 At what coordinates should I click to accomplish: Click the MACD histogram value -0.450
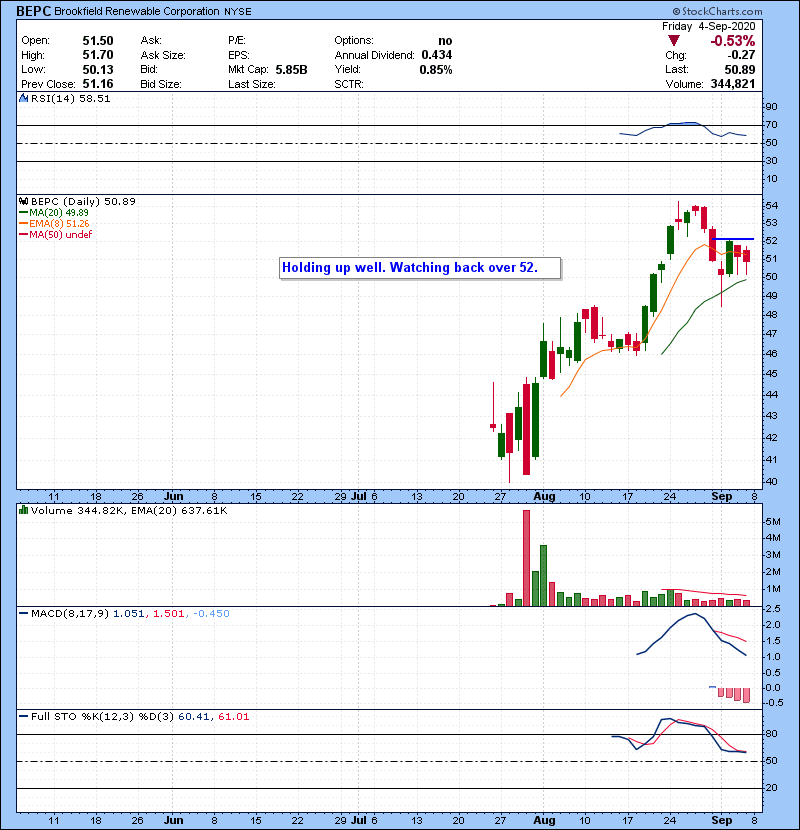point(211,614)
